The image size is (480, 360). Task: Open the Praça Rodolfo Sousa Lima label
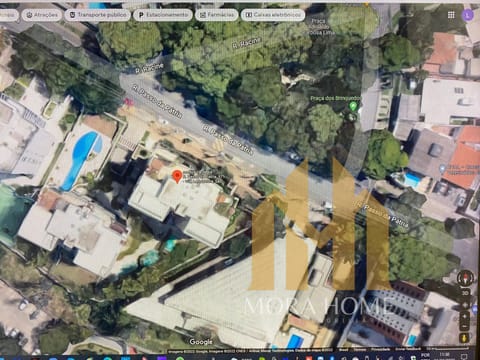[x=319, y=27]
